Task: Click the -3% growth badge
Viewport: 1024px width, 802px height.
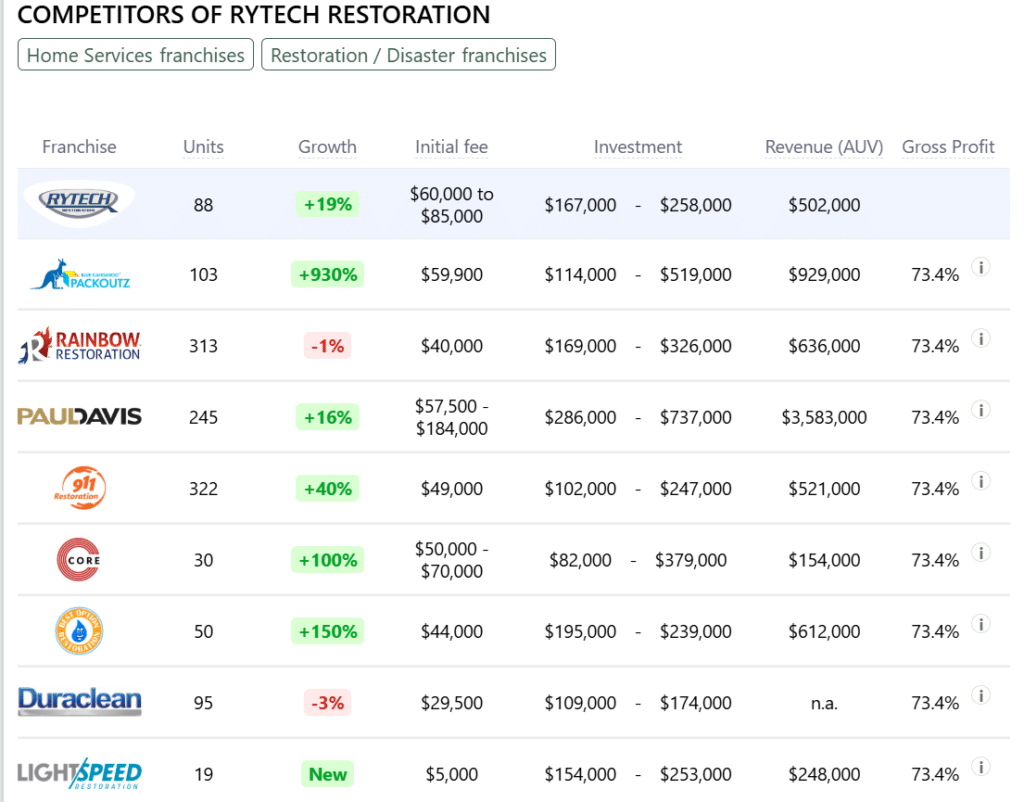Action: pyautogui.click(x=327, y=703)
